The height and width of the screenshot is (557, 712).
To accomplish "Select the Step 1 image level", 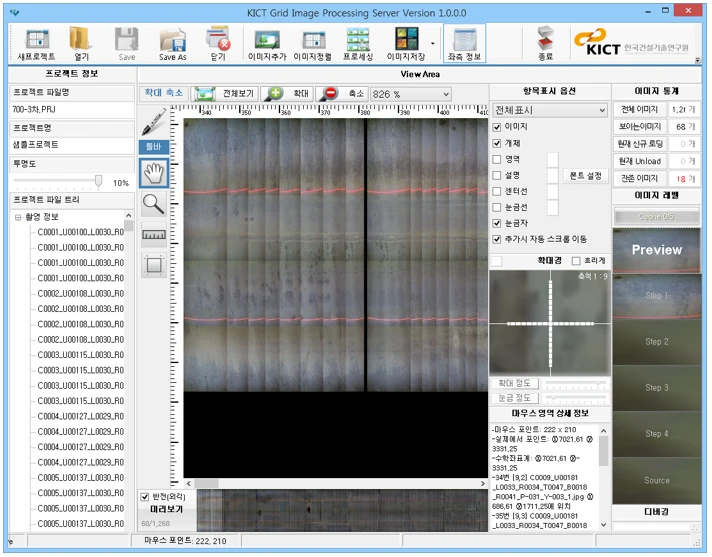I will pyautogui.click(x=657, y=296).
